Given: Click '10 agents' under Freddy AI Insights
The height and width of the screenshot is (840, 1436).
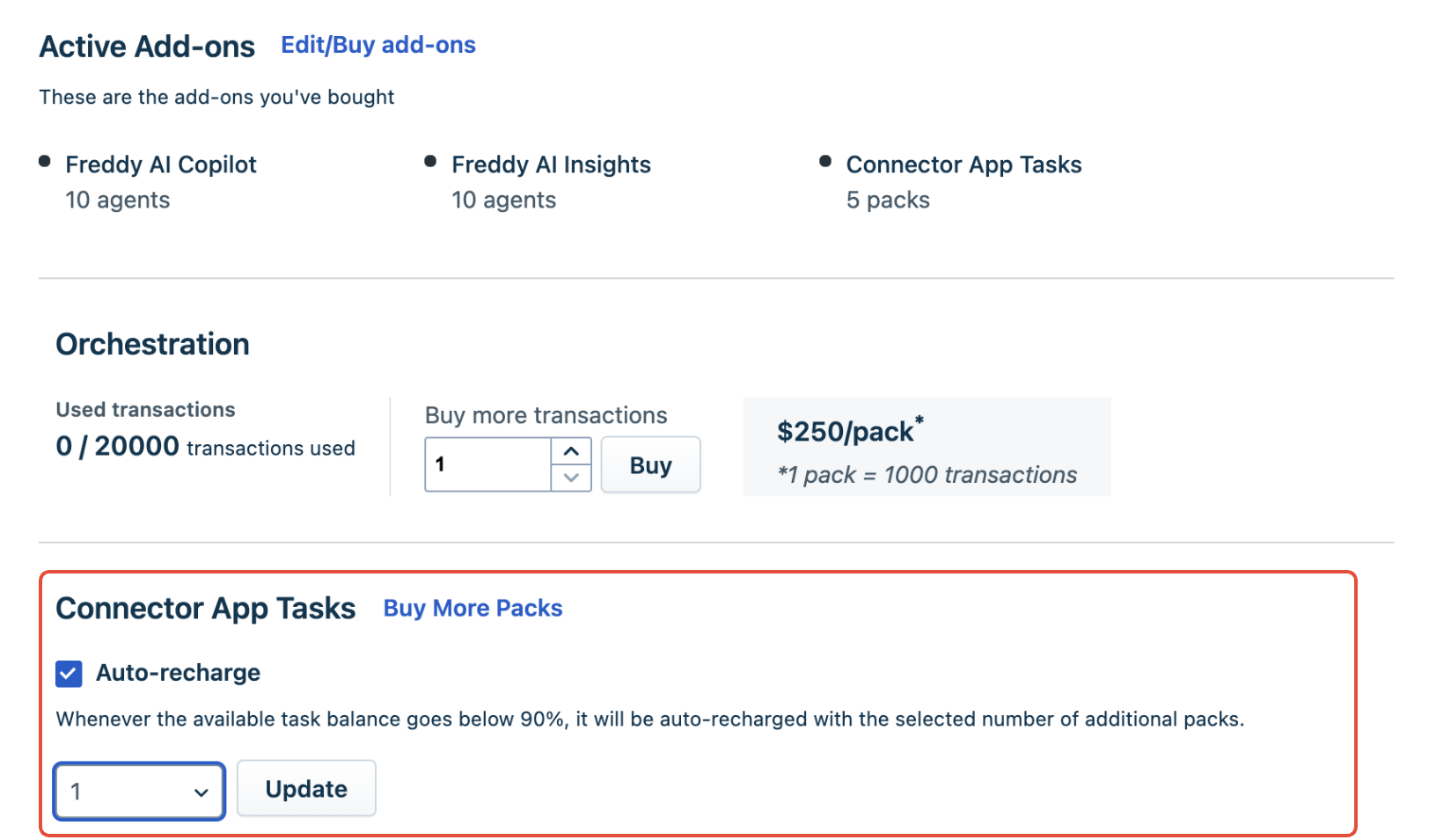Looking at the screenshot, I should click(503, 200).
